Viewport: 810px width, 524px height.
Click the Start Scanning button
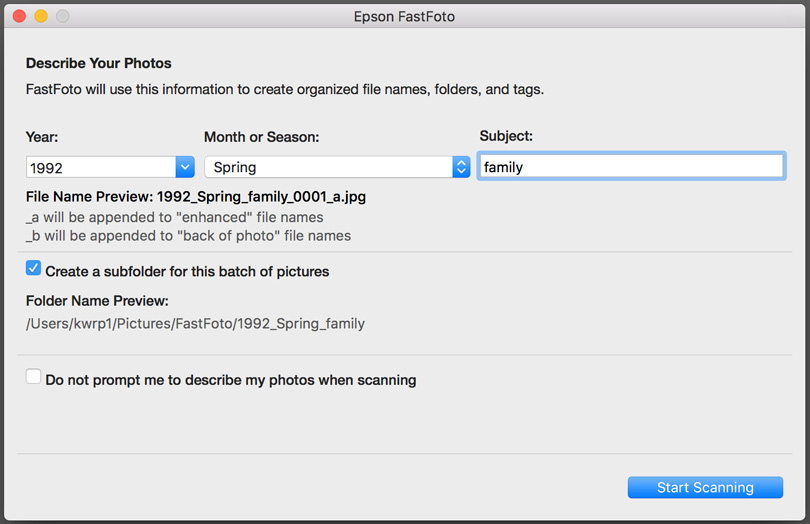click(x=705, y=487)
